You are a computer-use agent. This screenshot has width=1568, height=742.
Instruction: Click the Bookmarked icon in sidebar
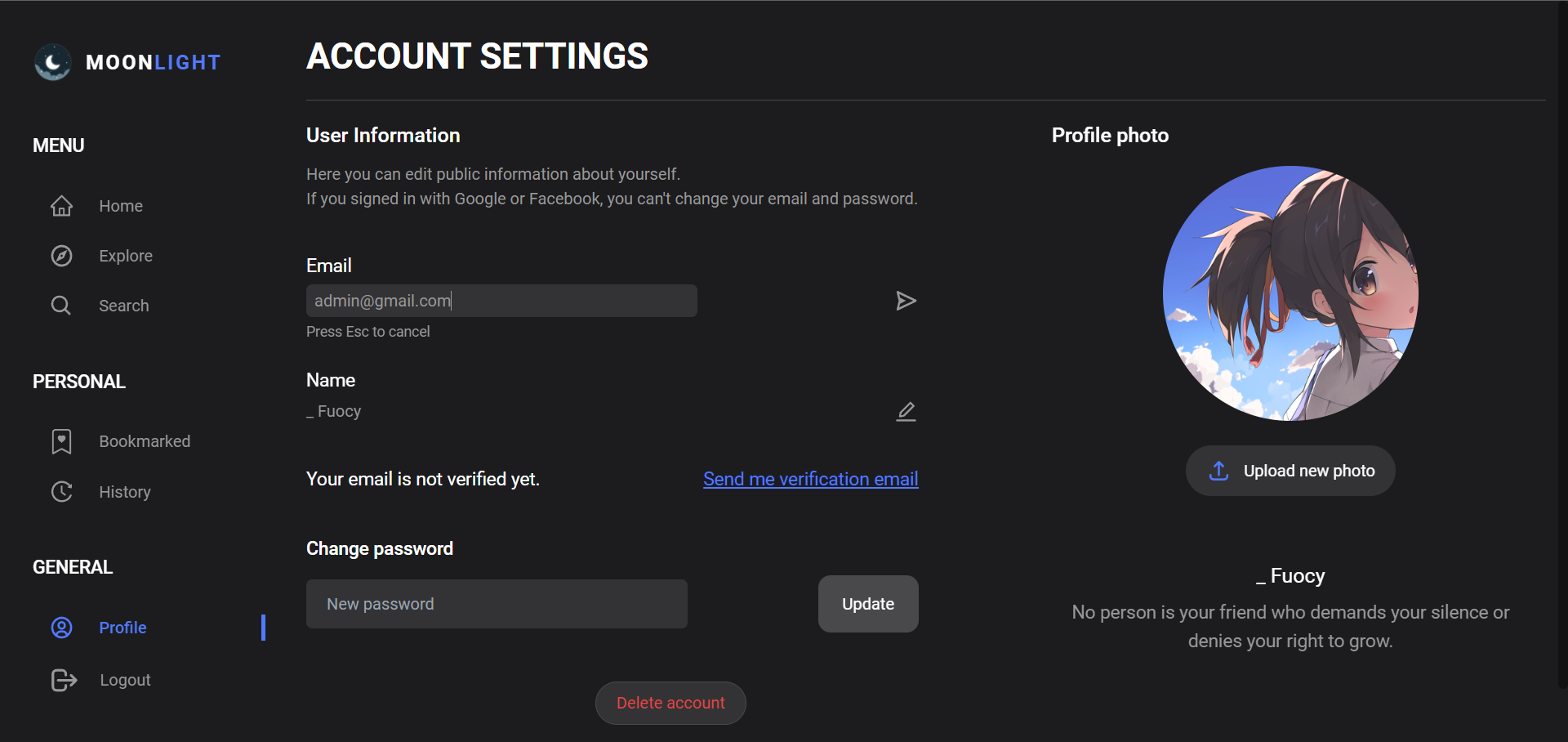[61, 441]
